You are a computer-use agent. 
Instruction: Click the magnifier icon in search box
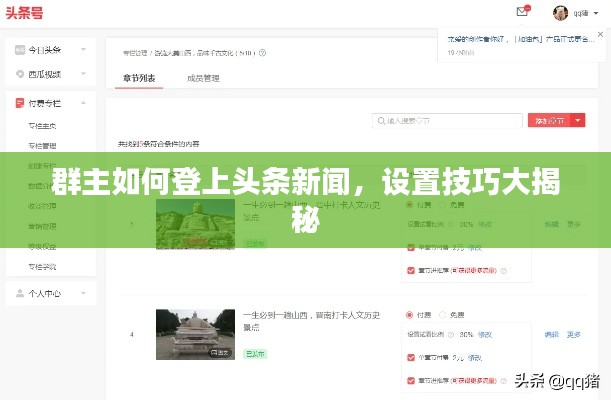[381, 121]
